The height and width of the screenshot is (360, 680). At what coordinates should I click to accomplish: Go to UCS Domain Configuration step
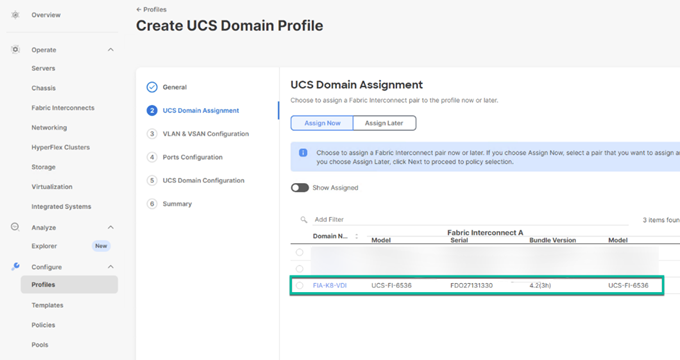pyautogui.click(x=203, y=180)
